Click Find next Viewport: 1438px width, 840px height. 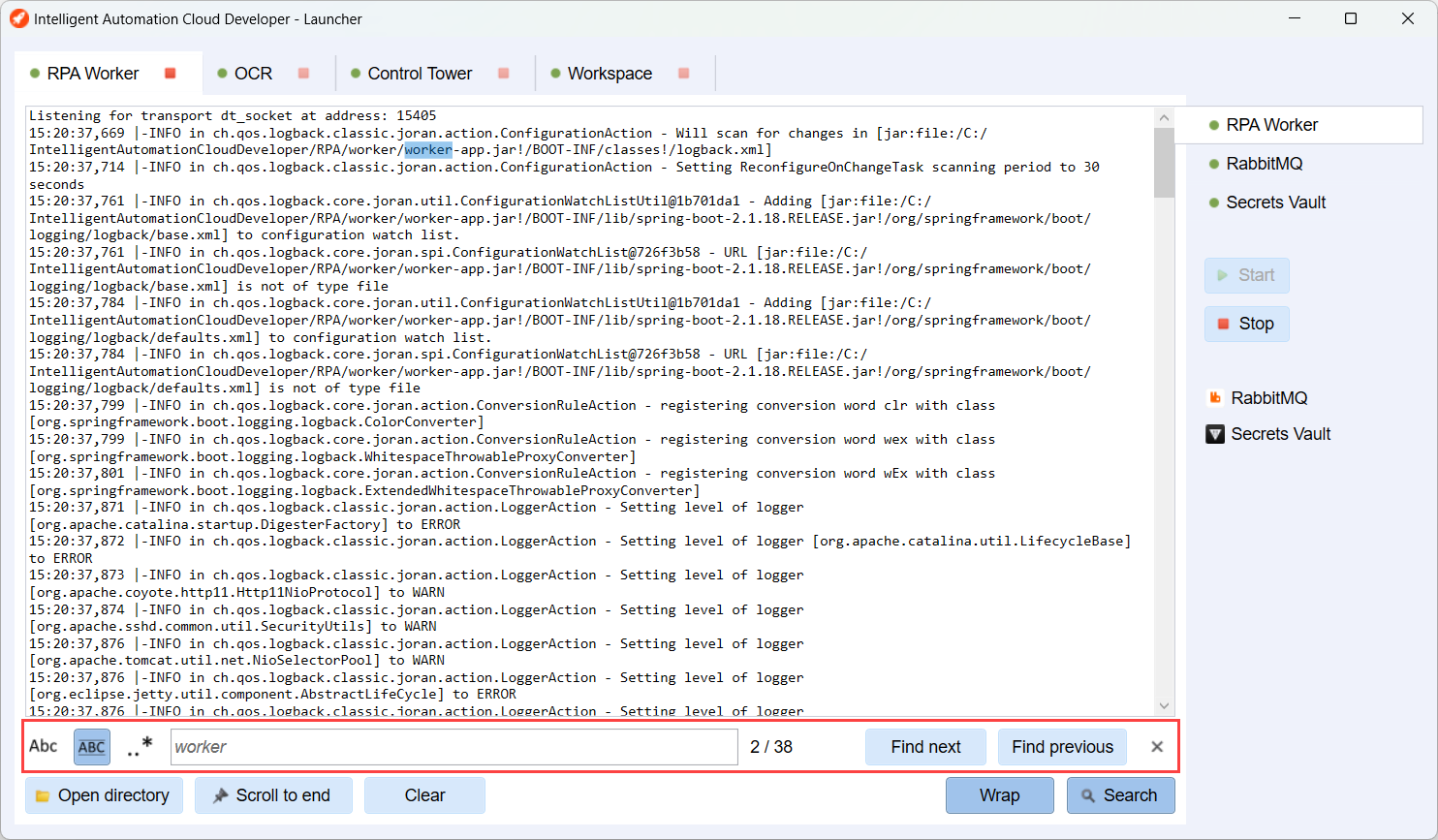pos(925,747)
